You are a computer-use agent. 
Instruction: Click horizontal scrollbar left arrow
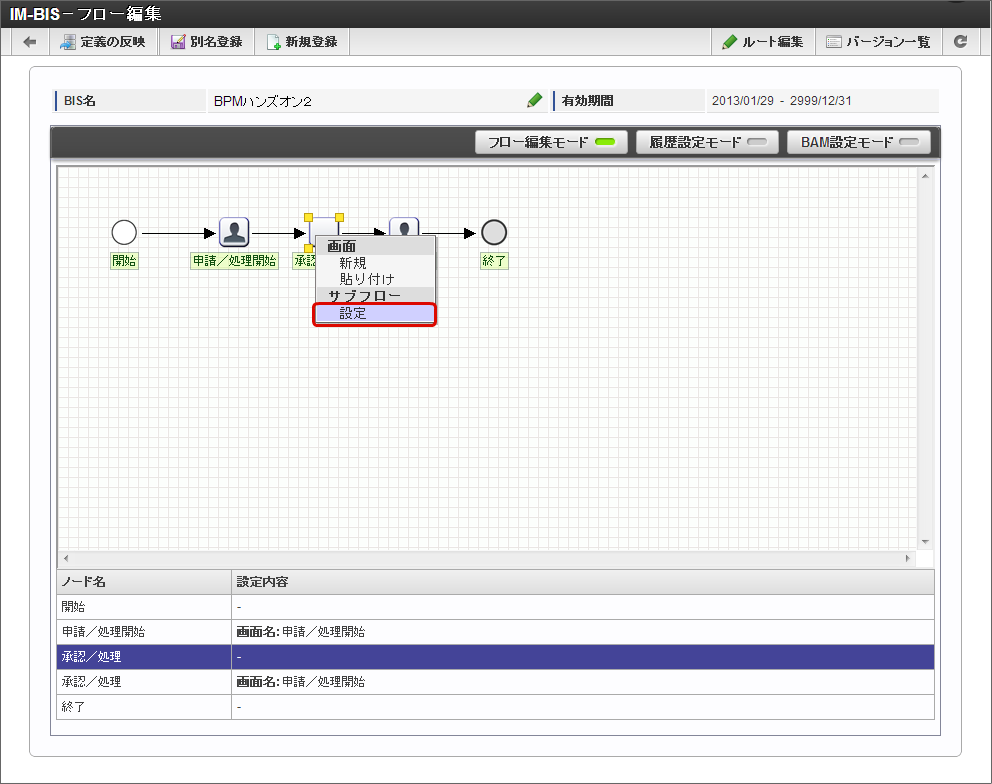[x=66, y=558]
